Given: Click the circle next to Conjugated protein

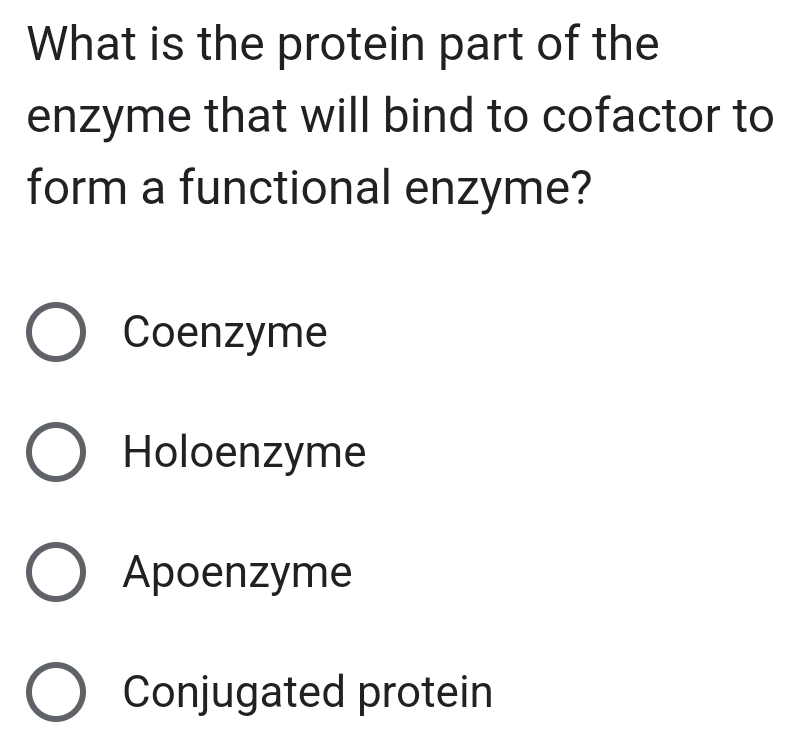Looking at the screenshot, I should pos(55,692).
